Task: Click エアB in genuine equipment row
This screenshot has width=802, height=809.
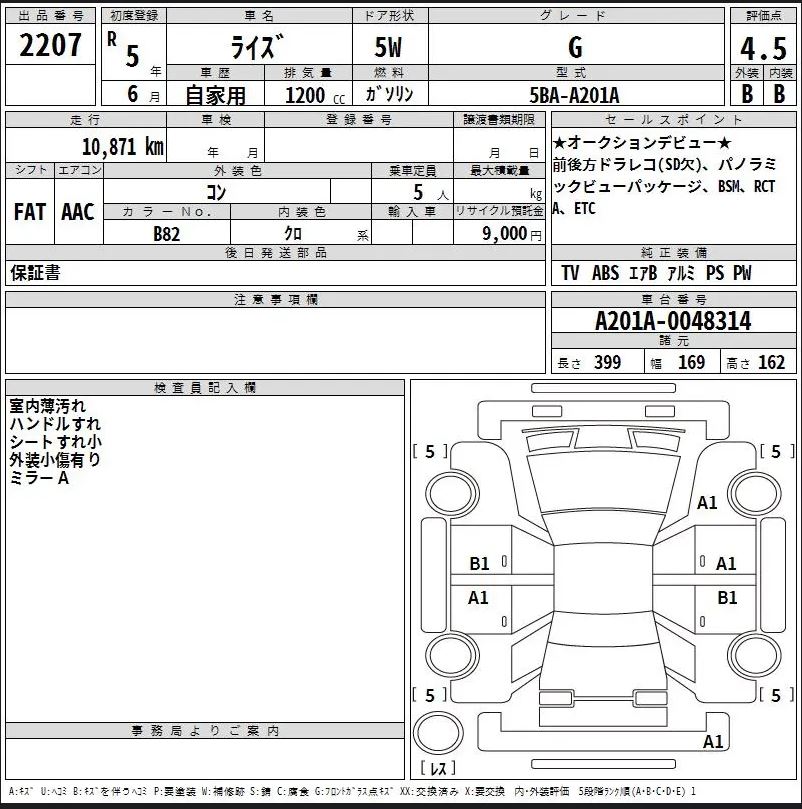Action: (x=643, y=273)
